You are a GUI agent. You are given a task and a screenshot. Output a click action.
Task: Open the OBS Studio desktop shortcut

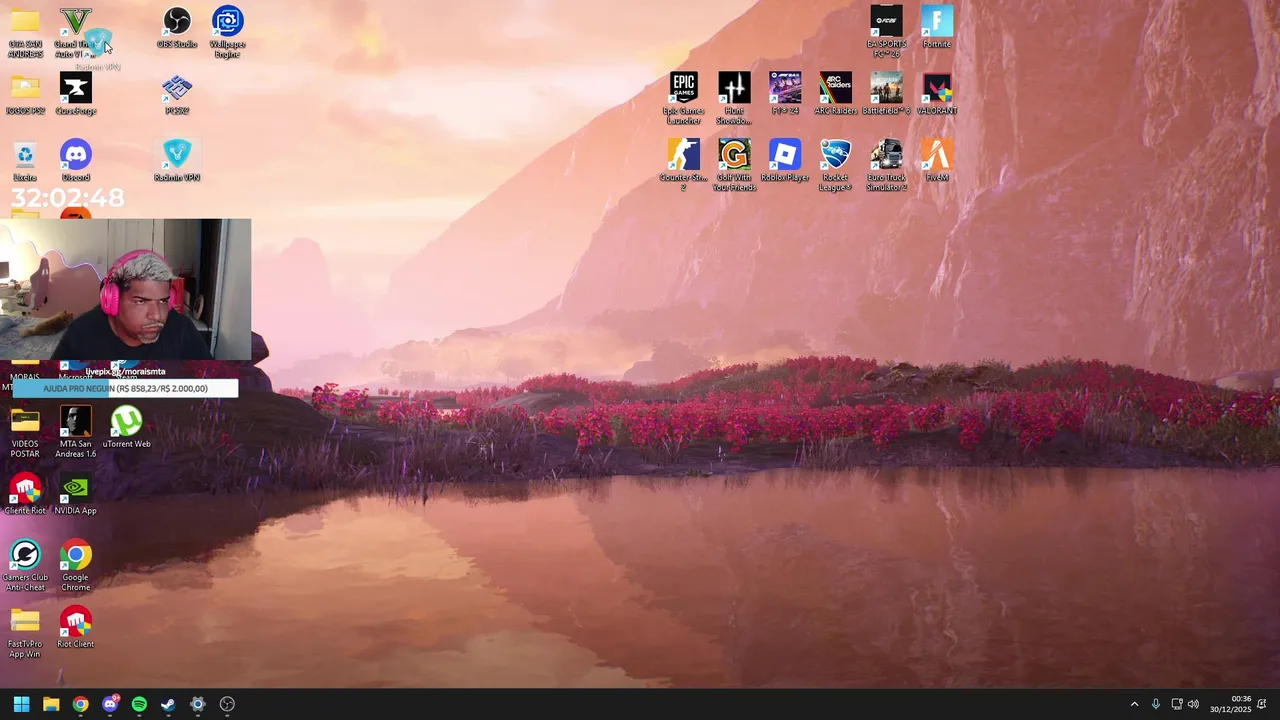click(x=177, y=28)
